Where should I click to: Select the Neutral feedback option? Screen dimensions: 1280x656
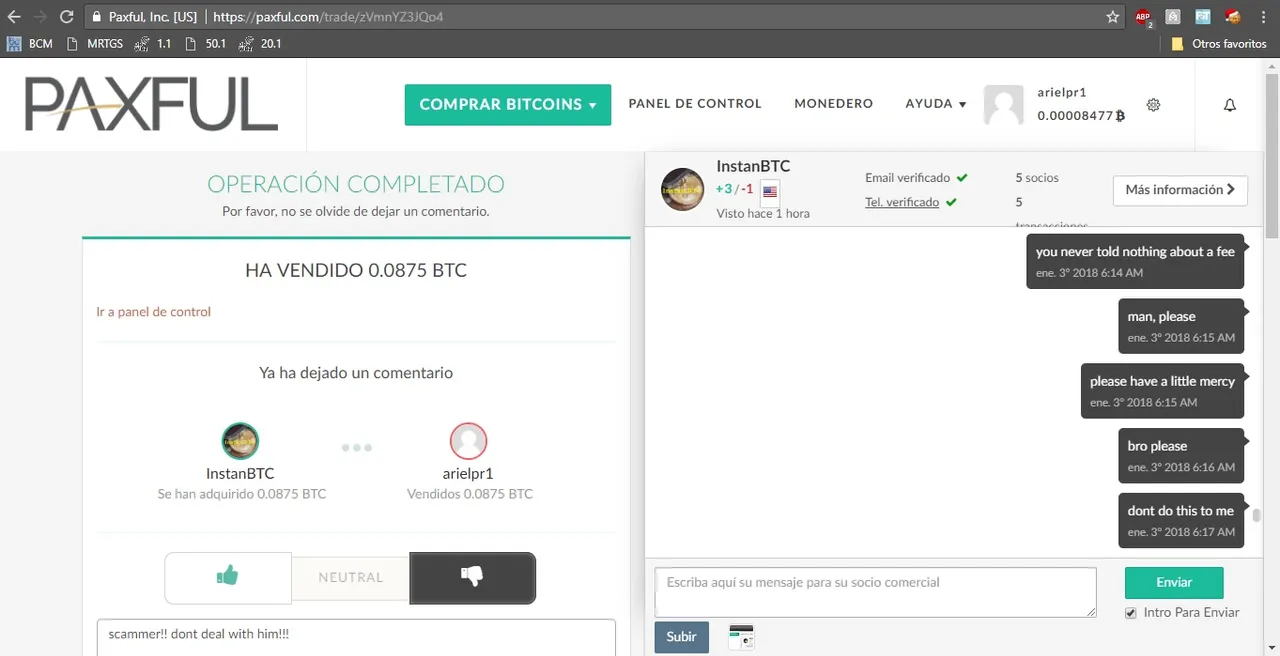[350, 577]
